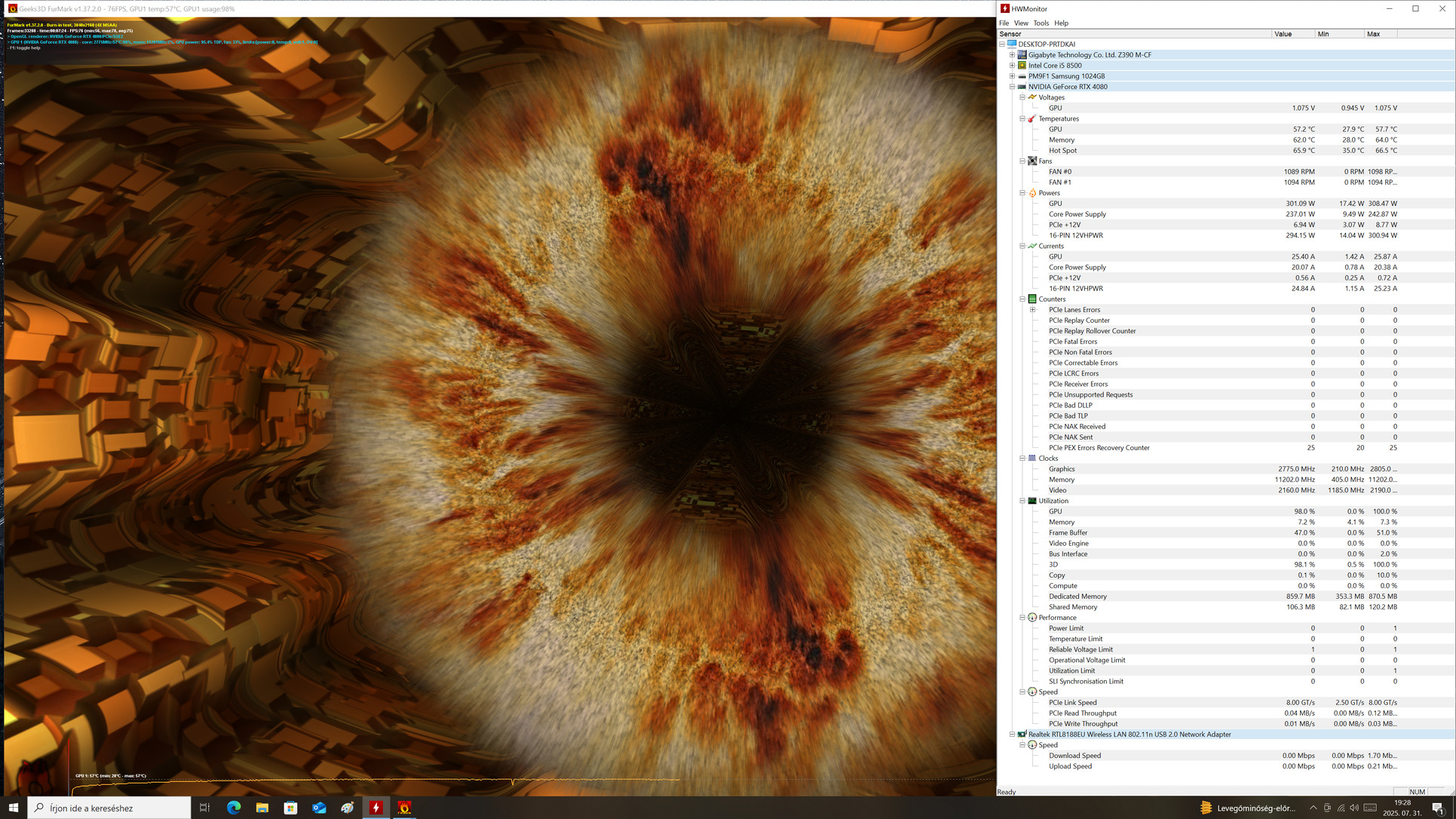Open the Tools menu
Image resolution: width=1456 pixels, height=819 pixels.
click(x=1041, y=23)
